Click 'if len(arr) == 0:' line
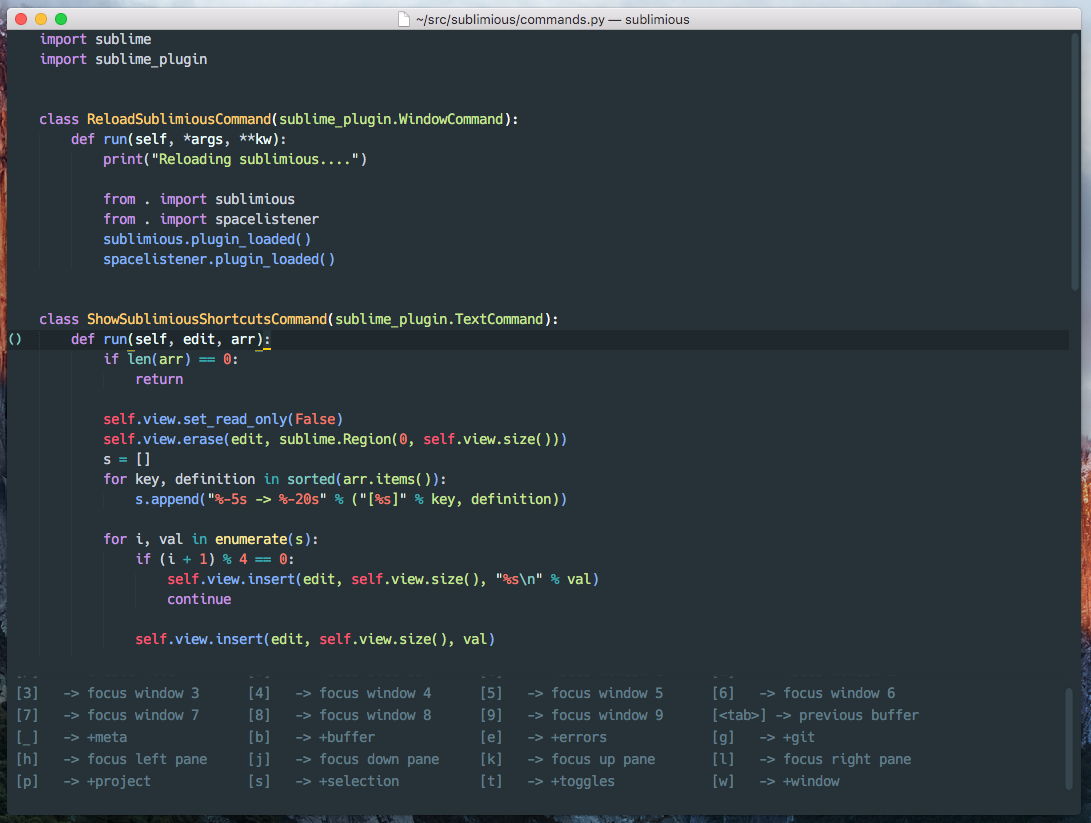Viewport: 1091px width, 823px height. click(x=170, y=360)
